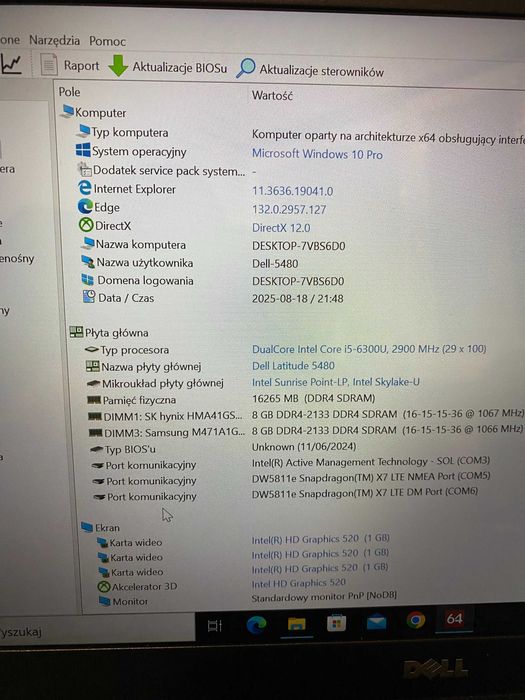Open the Raport button label

pyautogui.click(x=81, y=66)
